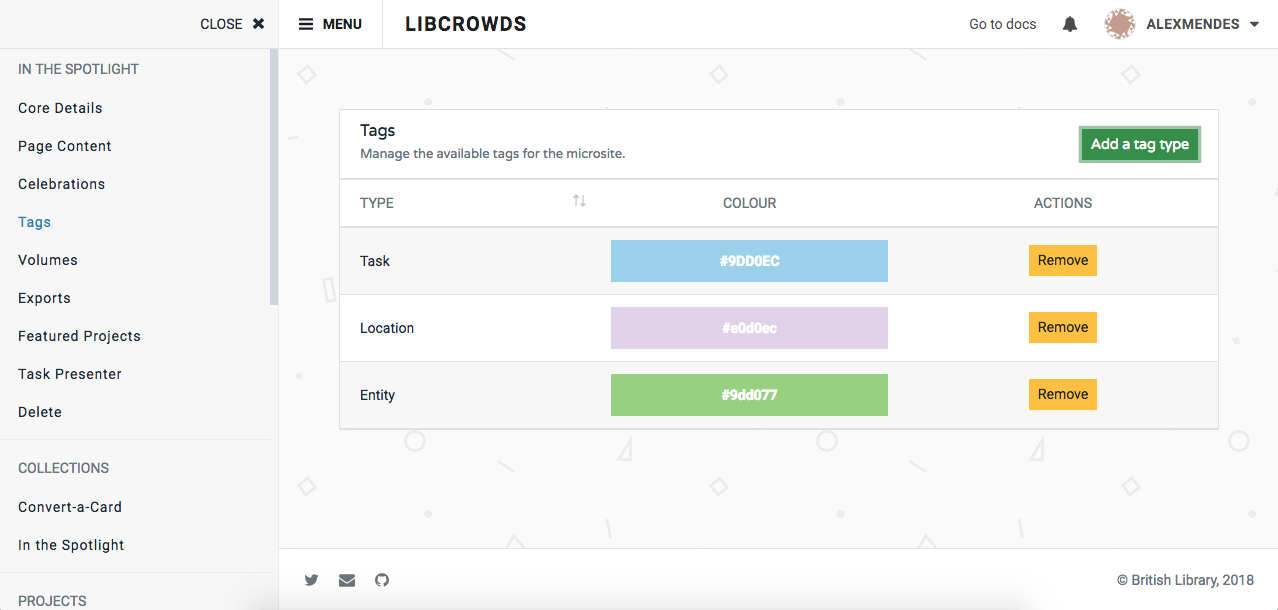This screenshot has height=610, width=1278.
Task: Click the ALEXMENDES avatar image
Action: tap(1120, 23)
